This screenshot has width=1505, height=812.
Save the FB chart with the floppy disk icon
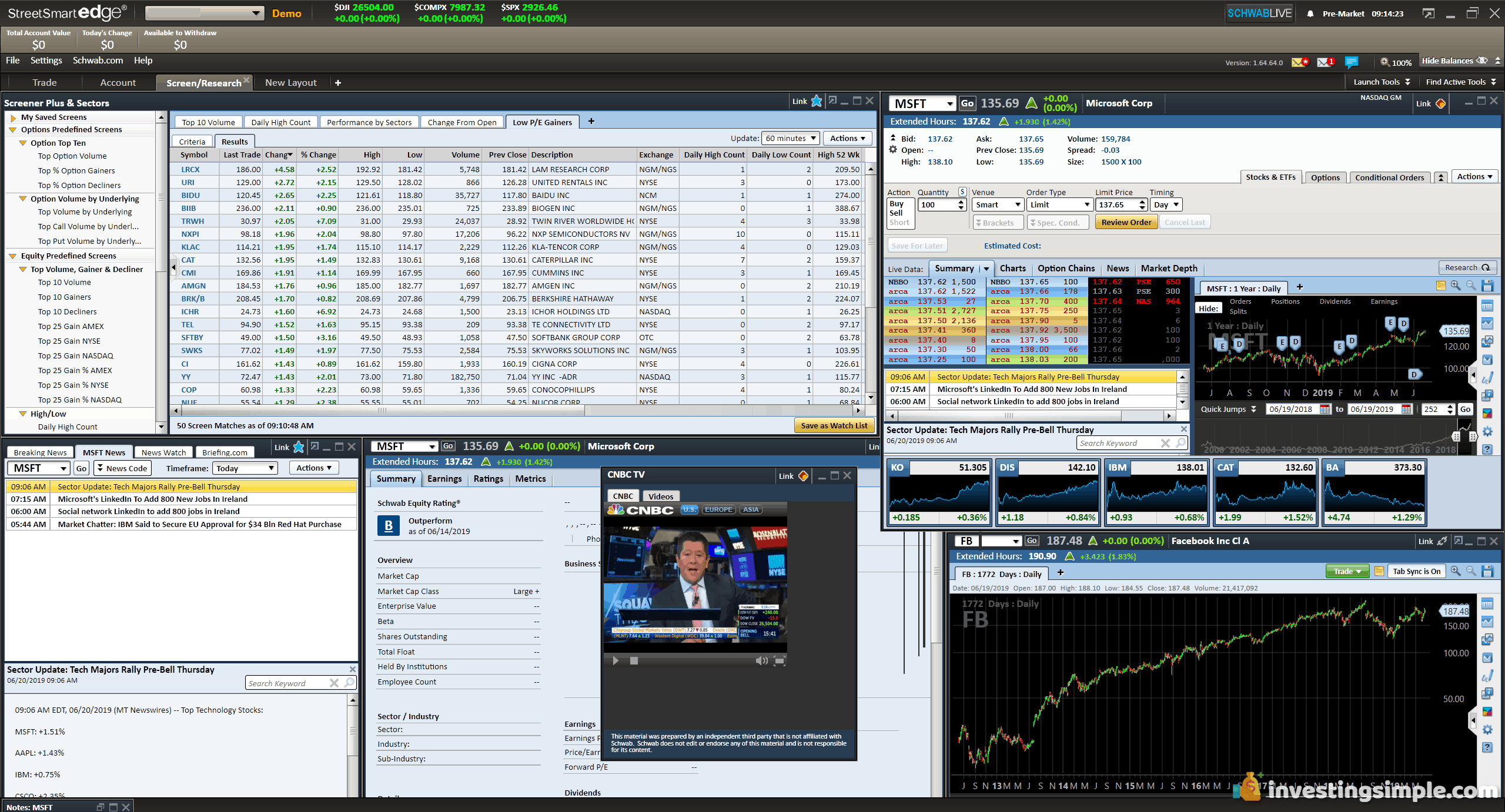click(1487, 571)
